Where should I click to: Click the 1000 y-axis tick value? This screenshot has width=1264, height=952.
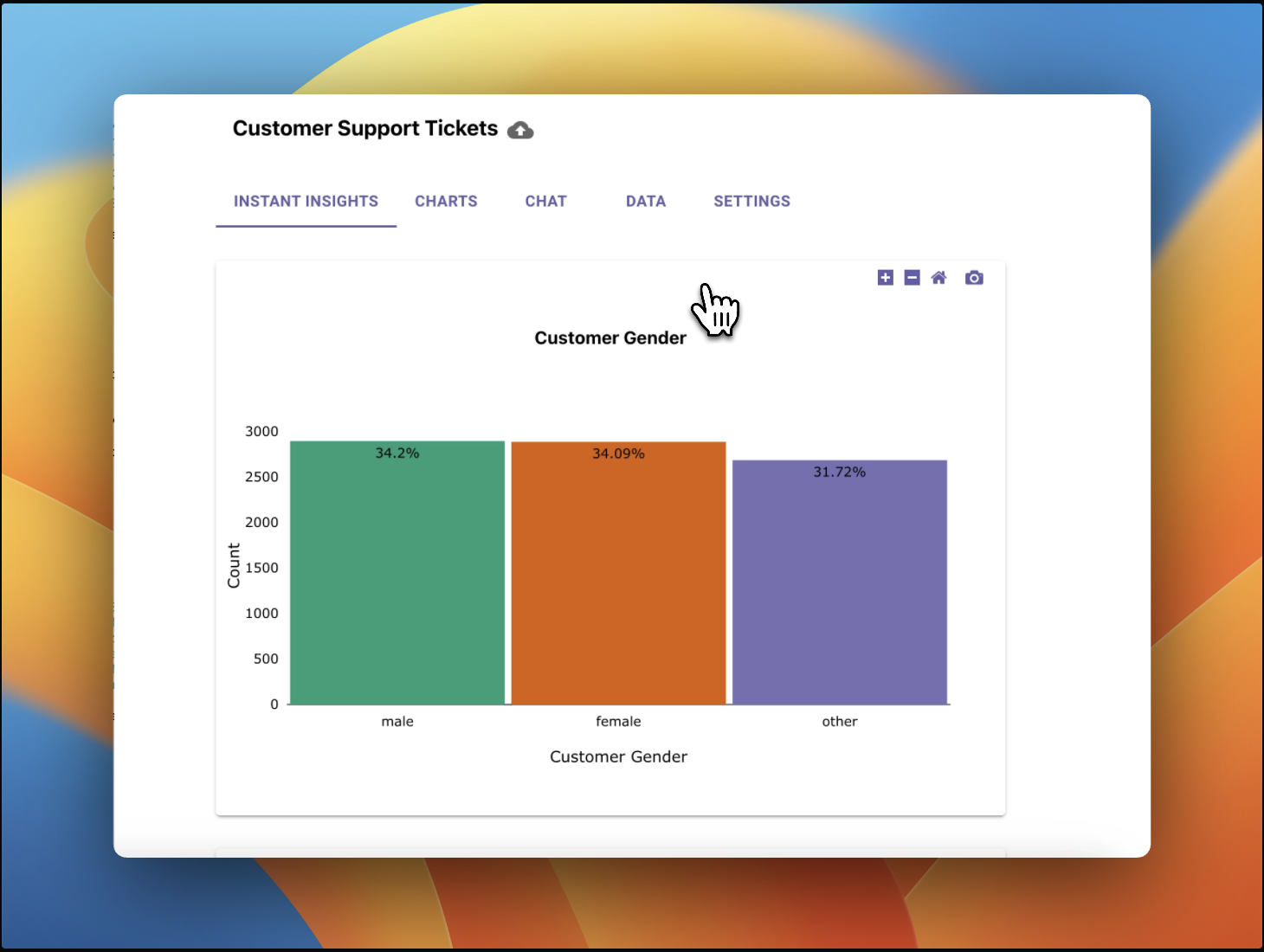[261, 614]
